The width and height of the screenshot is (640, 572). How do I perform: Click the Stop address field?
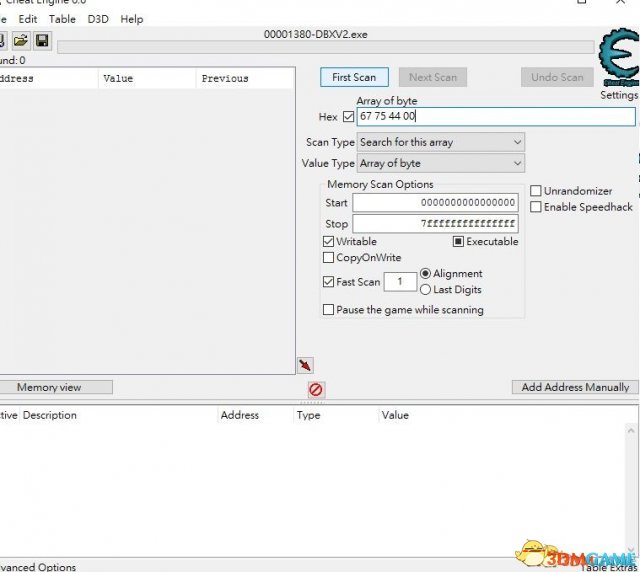tap(436, 224)
